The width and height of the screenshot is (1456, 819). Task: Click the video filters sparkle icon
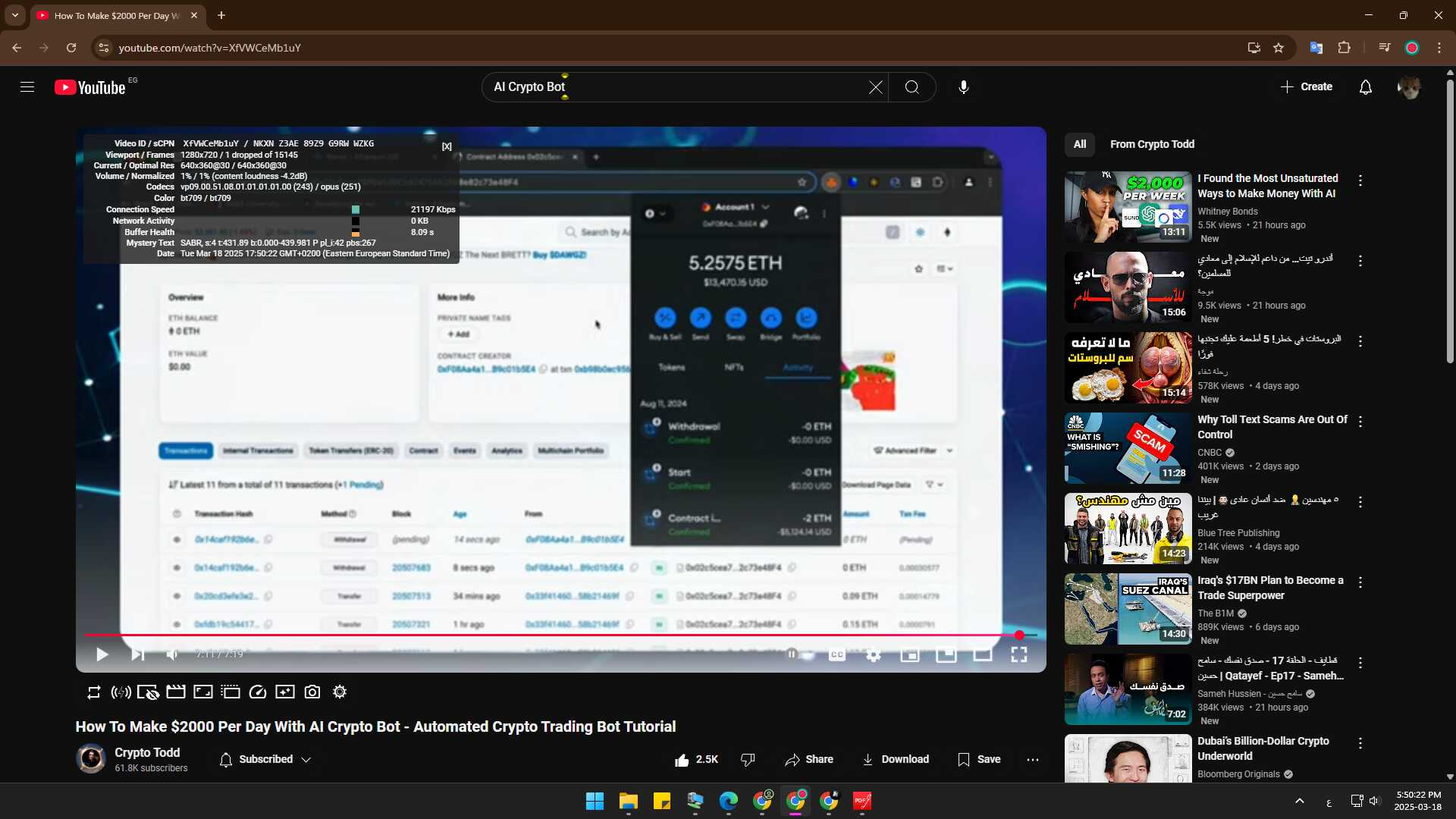click(x=285, y=692)
